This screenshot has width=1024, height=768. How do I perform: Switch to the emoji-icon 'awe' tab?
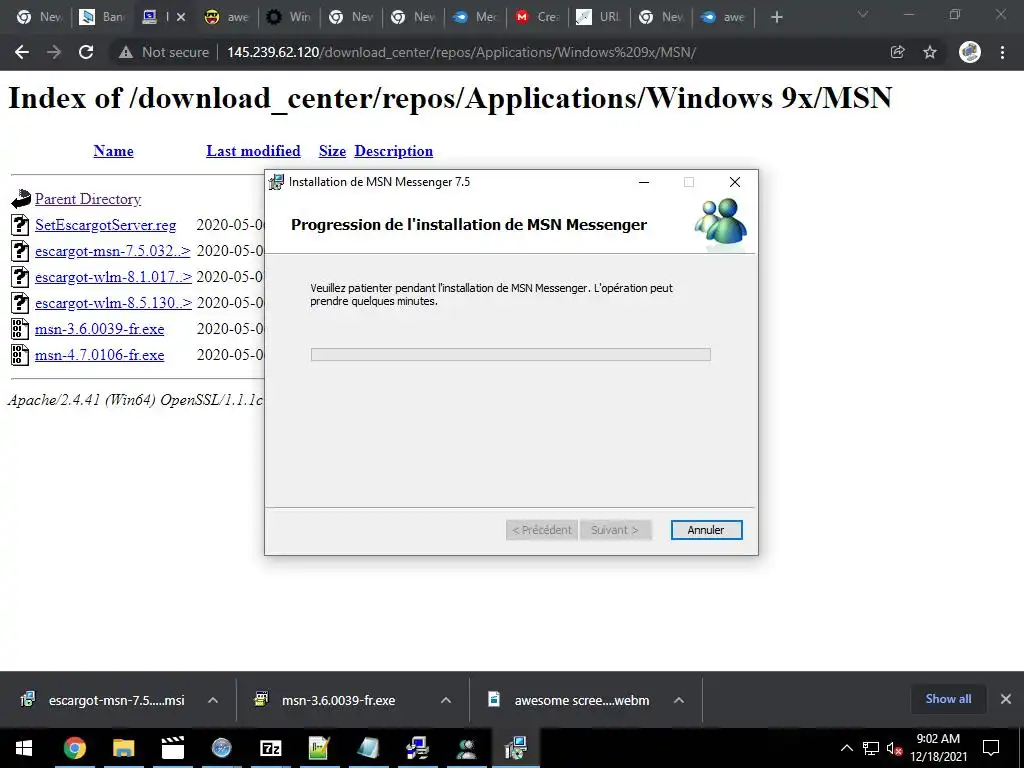[226, 17]
